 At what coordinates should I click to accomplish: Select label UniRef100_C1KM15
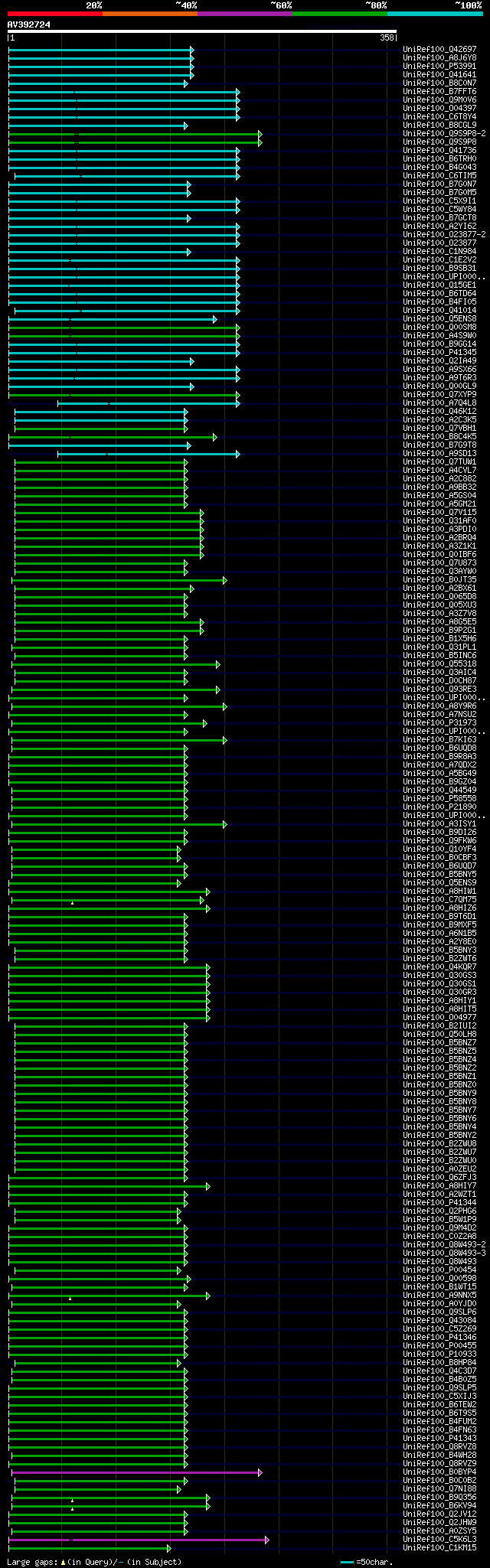[439, 1548]
